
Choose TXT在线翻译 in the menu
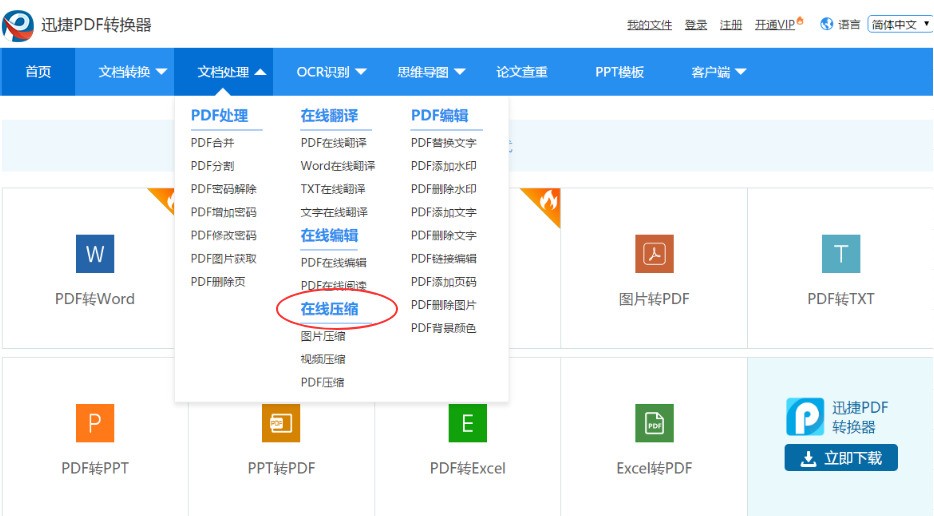click(x=333, y=189)
